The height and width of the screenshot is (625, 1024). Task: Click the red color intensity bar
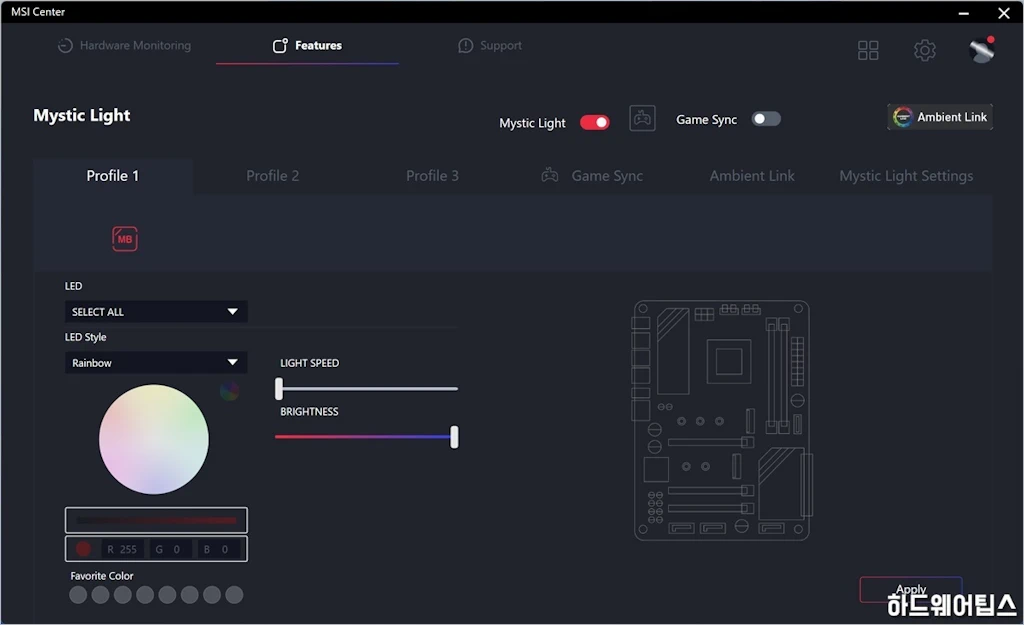tap(156, 520)
